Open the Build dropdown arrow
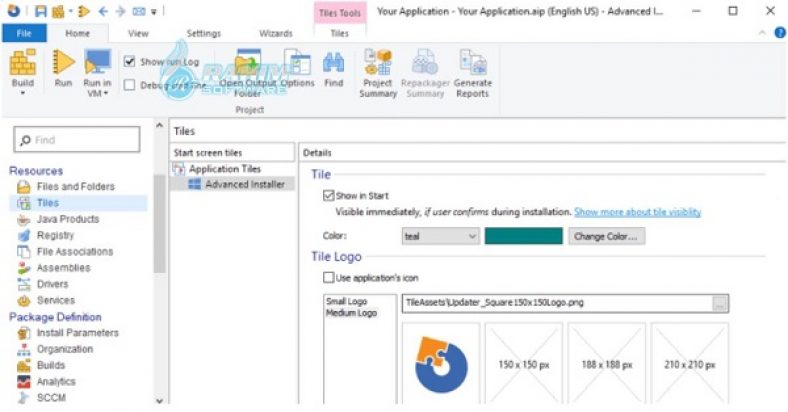The width and height of the screenshot is (788, 412). tap(23, 93)
